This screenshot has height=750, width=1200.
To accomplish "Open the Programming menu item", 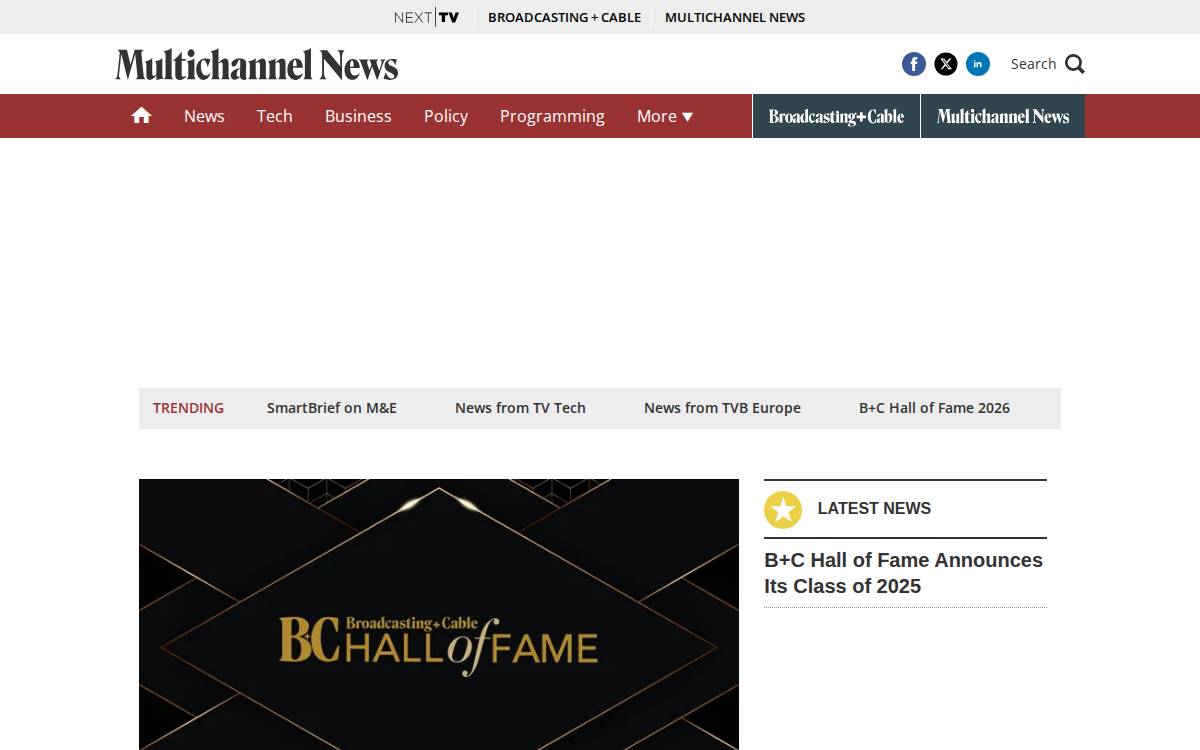I will [552, 116].
